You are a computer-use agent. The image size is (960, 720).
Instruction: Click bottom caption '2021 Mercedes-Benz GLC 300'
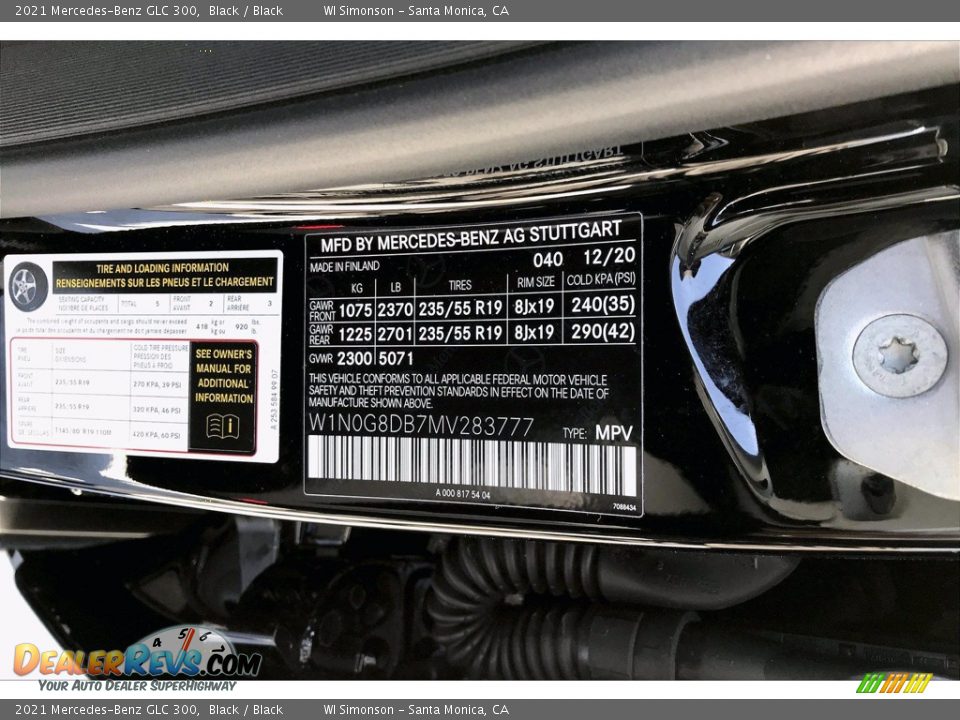tap(107, 710)
